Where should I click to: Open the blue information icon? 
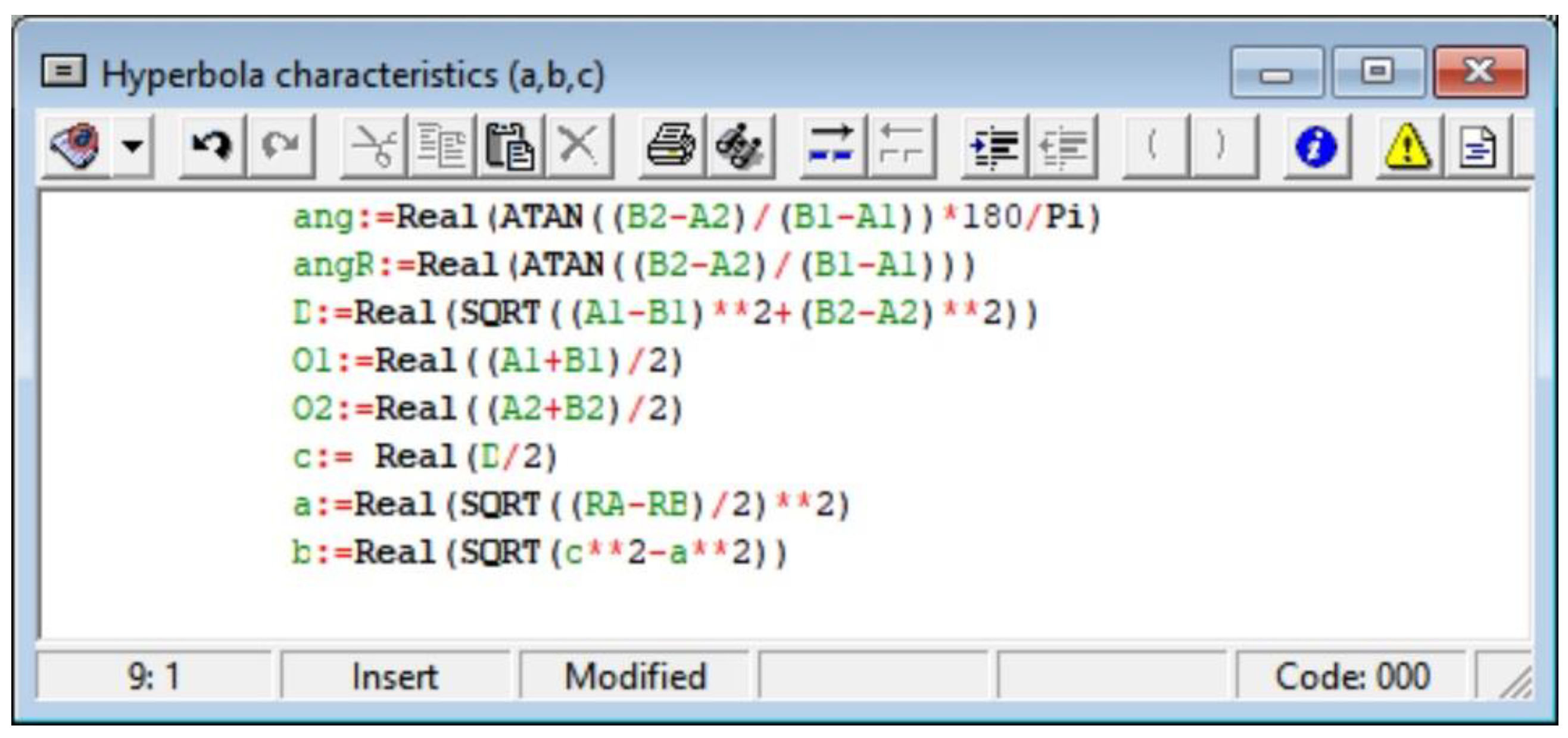pos(1316,146)
